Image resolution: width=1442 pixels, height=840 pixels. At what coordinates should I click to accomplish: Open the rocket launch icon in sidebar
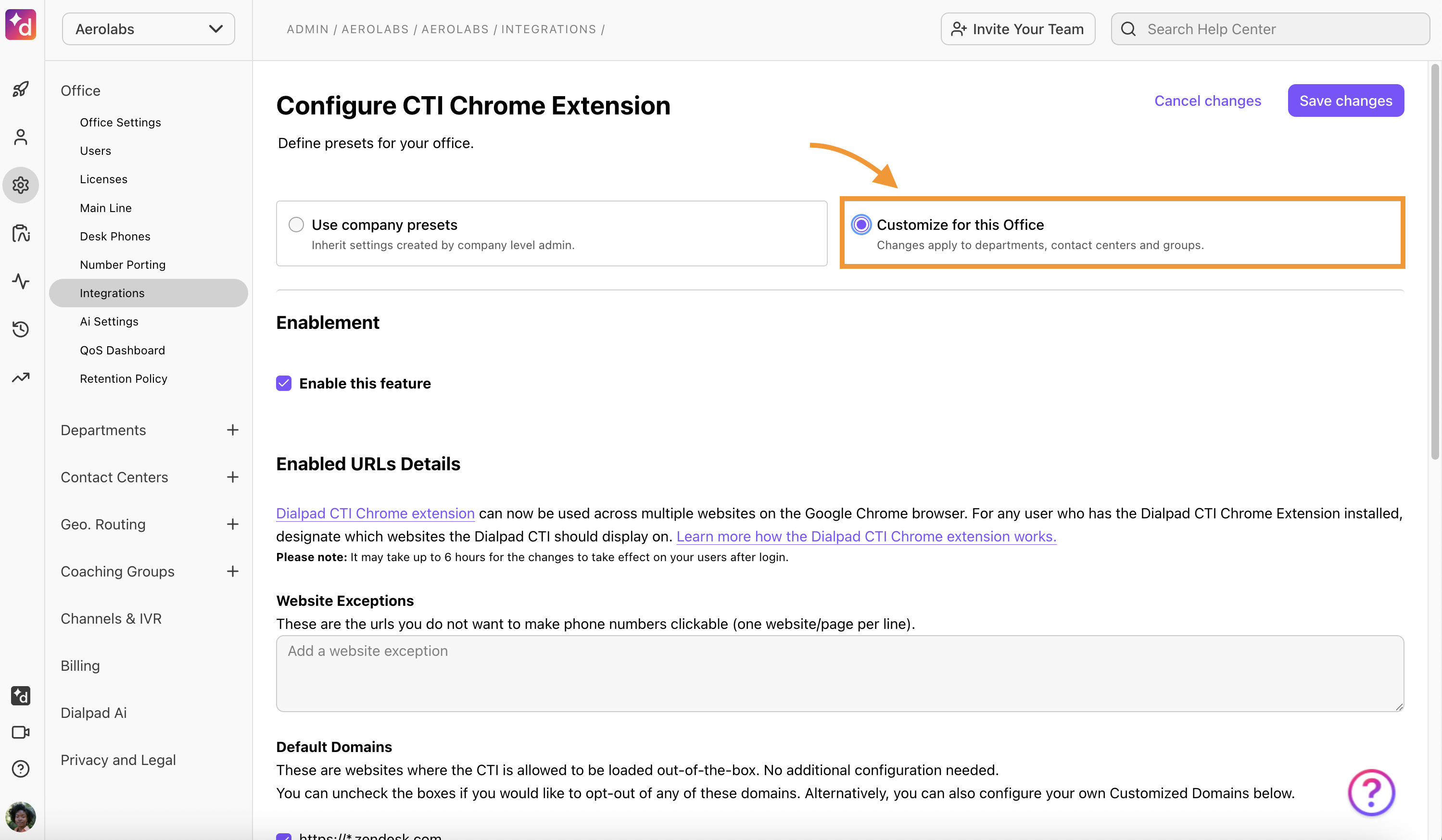[21, 89]
